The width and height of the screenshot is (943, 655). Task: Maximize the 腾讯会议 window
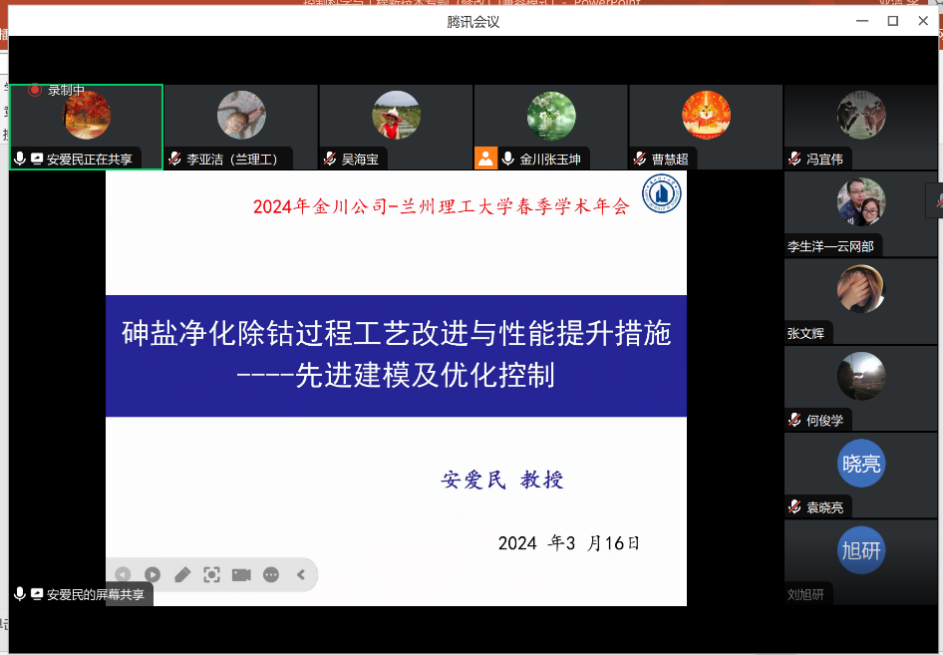(893, 21)
